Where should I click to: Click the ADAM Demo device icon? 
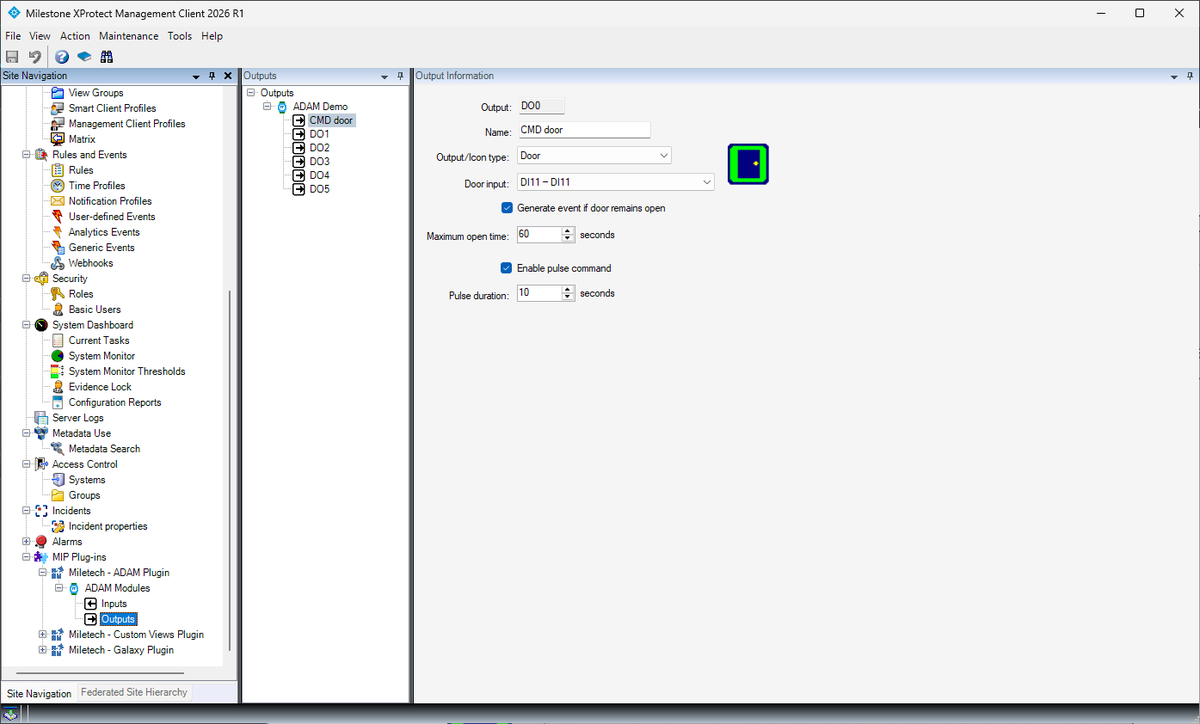pyautogui.click(x=282, y=107)
